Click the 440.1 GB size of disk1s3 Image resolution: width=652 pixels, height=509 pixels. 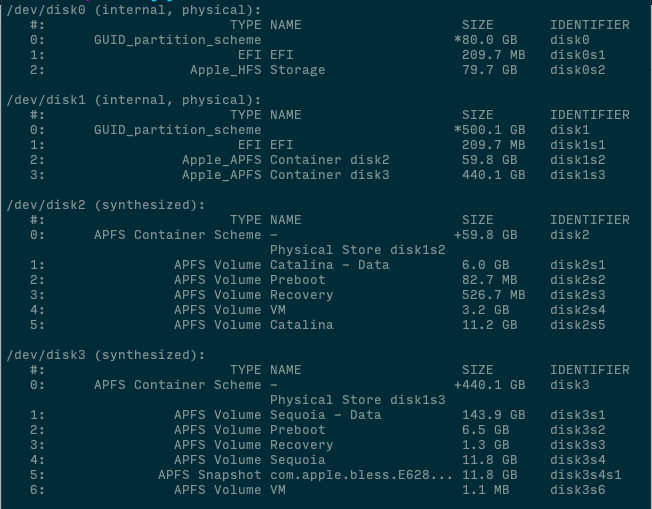(x=494, y=175)
